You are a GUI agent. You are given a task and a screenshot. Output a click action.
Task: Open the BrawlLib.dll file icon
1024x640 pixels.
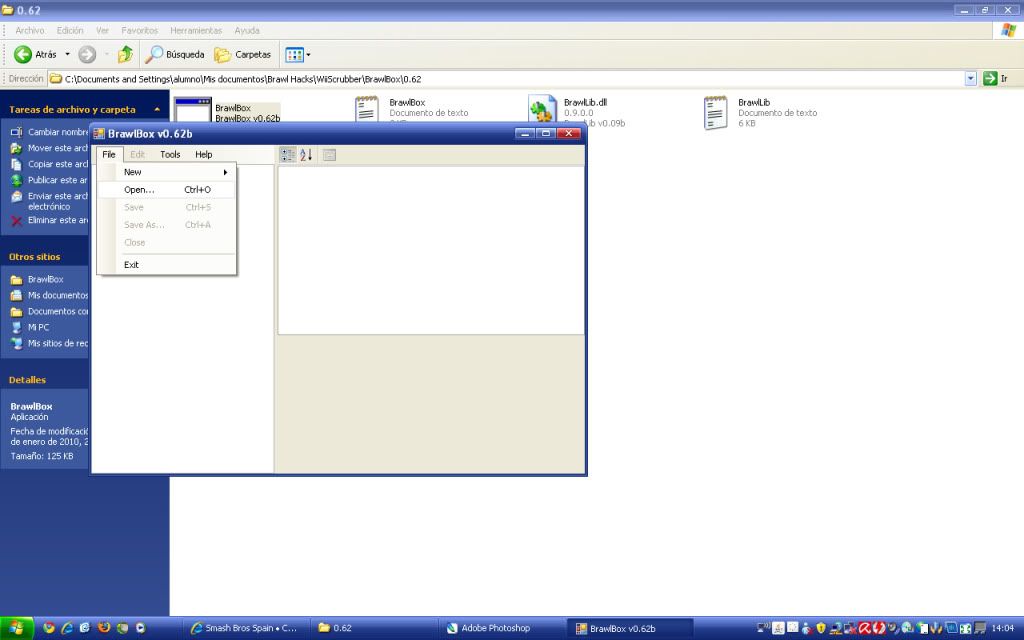coord(542,112)
